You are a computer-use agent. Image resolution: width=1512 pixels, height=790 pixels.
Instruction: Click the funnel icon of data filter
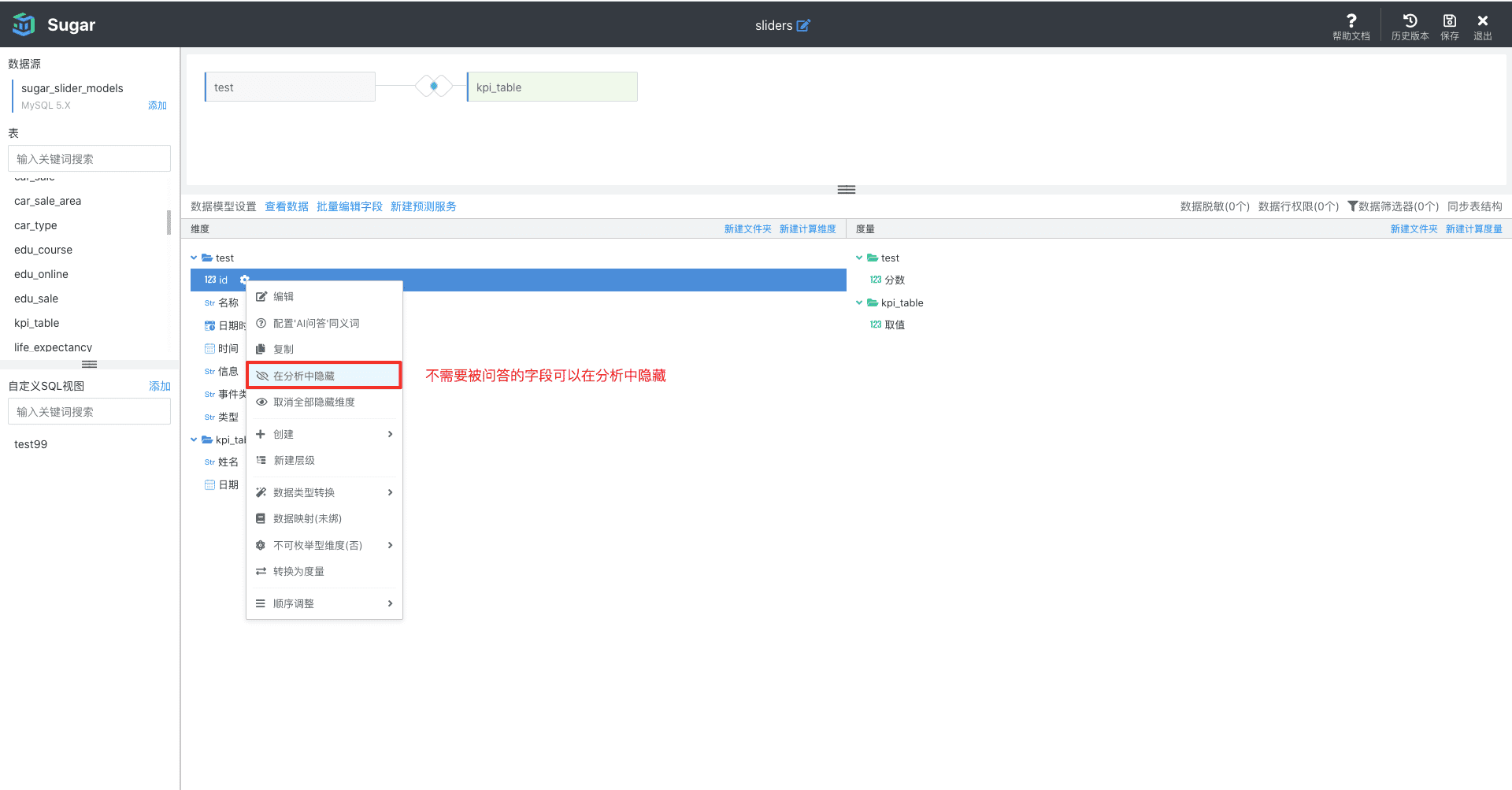(1352, 206)
